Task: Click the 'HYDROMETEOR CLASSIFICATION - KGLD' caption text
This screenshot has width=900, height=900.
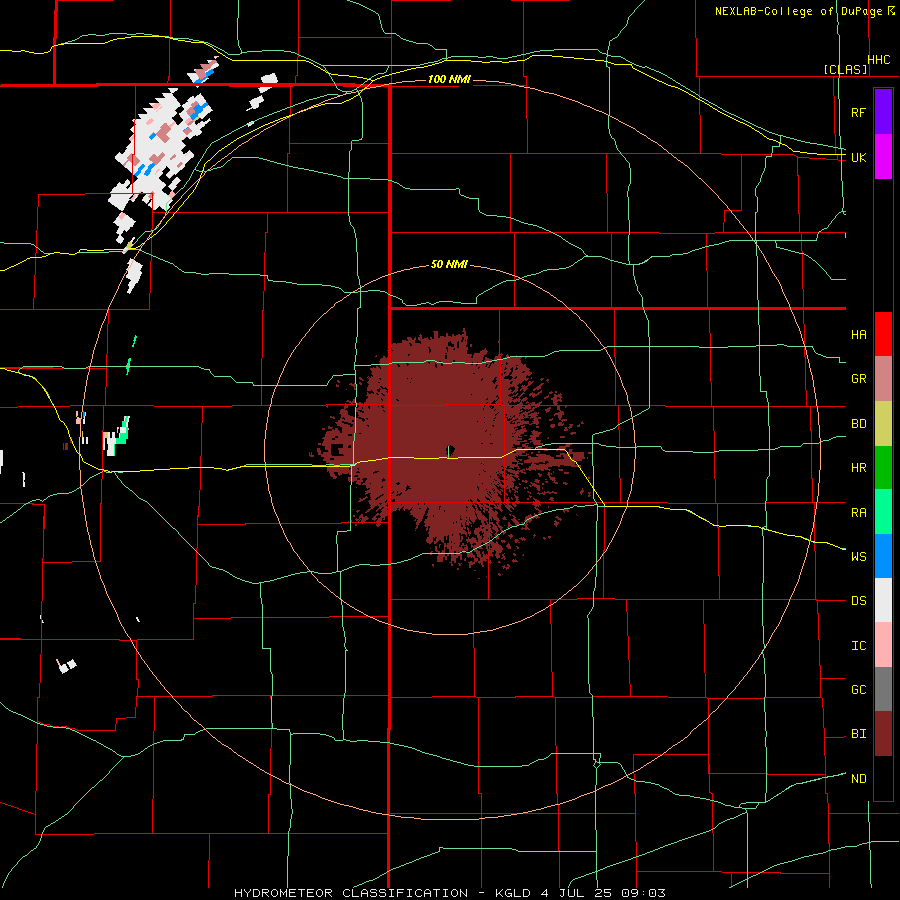Action: [x=383, y=893]
